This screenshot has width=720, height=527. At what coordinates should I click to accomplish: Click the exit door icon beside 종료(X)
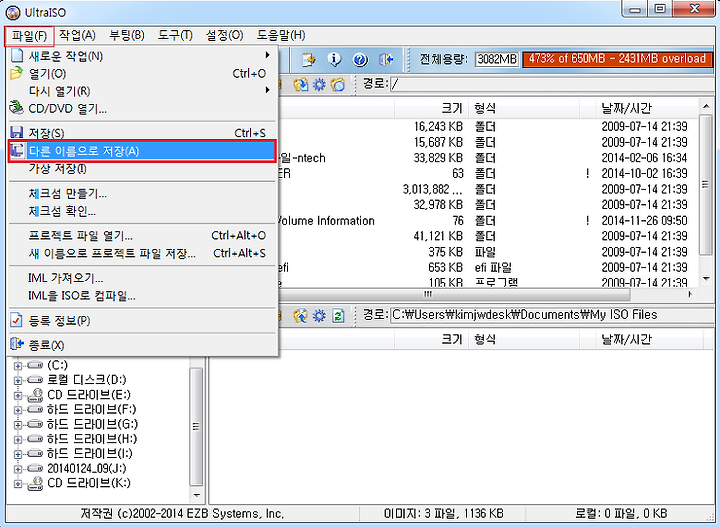click(x=17, y=344)
